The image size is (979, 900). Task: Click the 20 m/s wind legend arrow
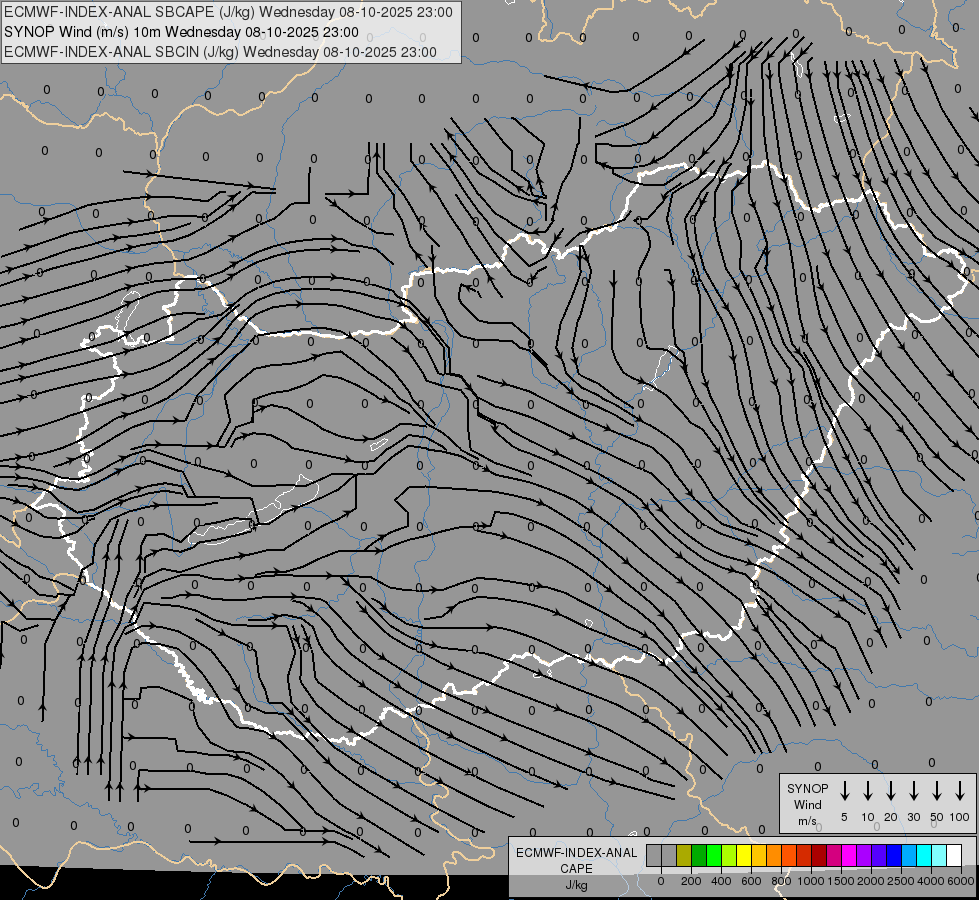coord(891,791)
